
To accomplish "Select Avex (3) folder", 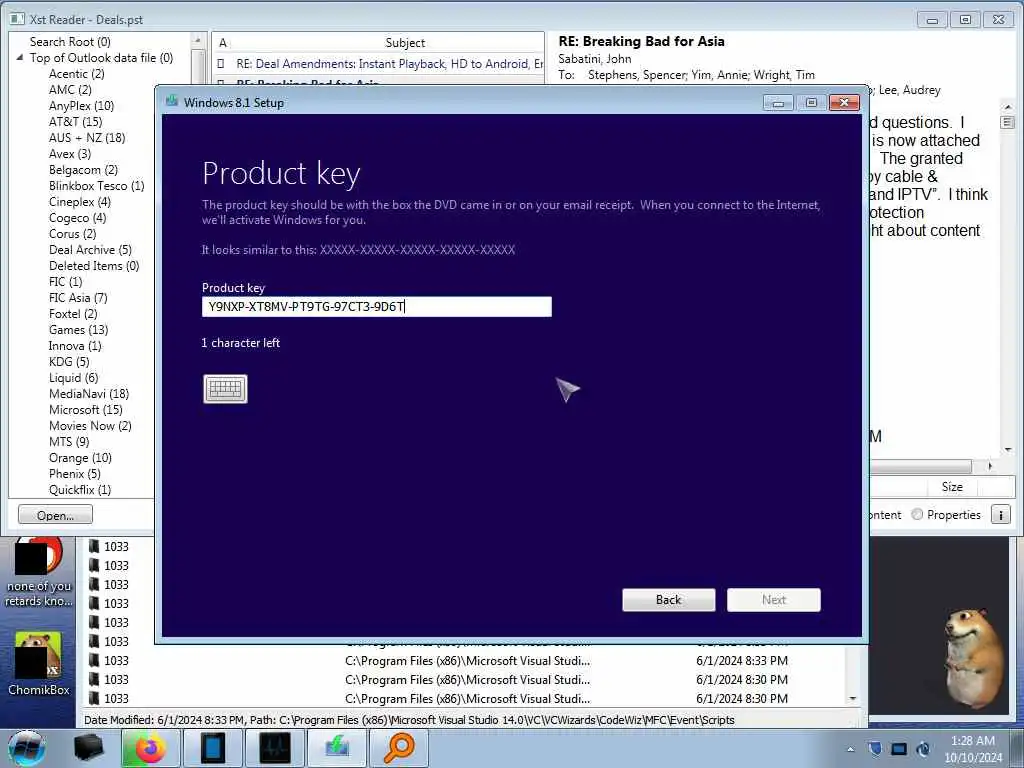I will coord(70,153).
